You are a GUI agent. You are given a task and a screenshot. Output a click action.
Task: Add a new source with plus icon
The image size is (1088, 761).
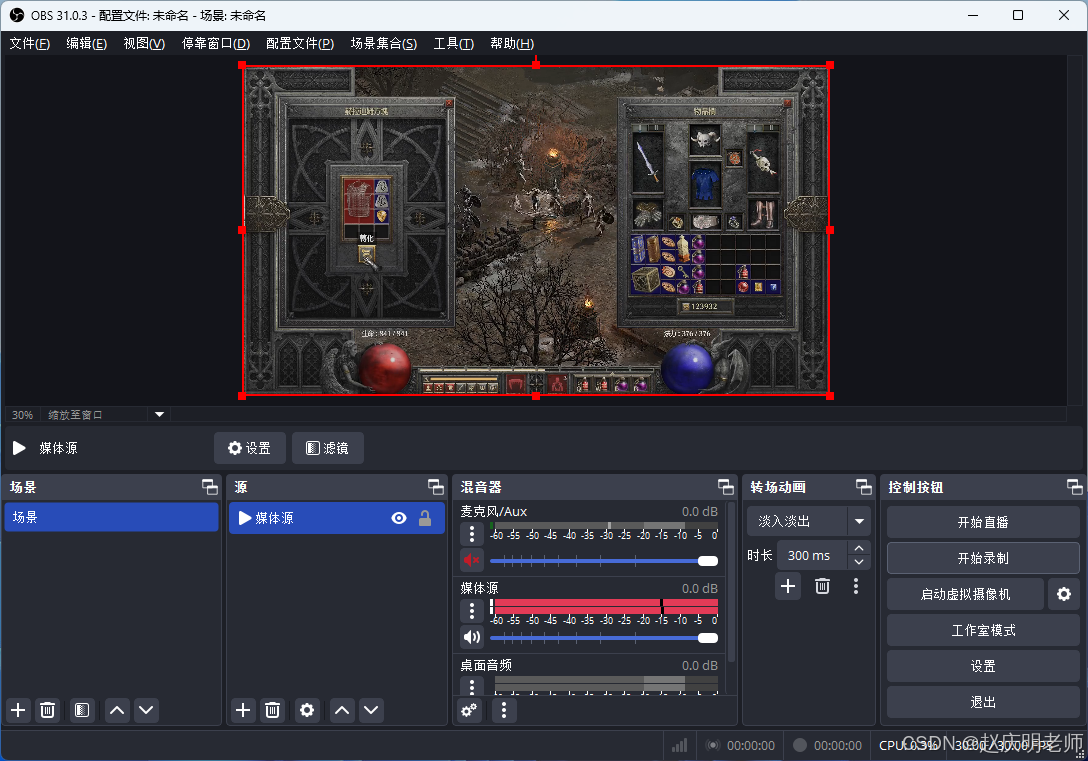pyautogui.click(x=243, y=710)
